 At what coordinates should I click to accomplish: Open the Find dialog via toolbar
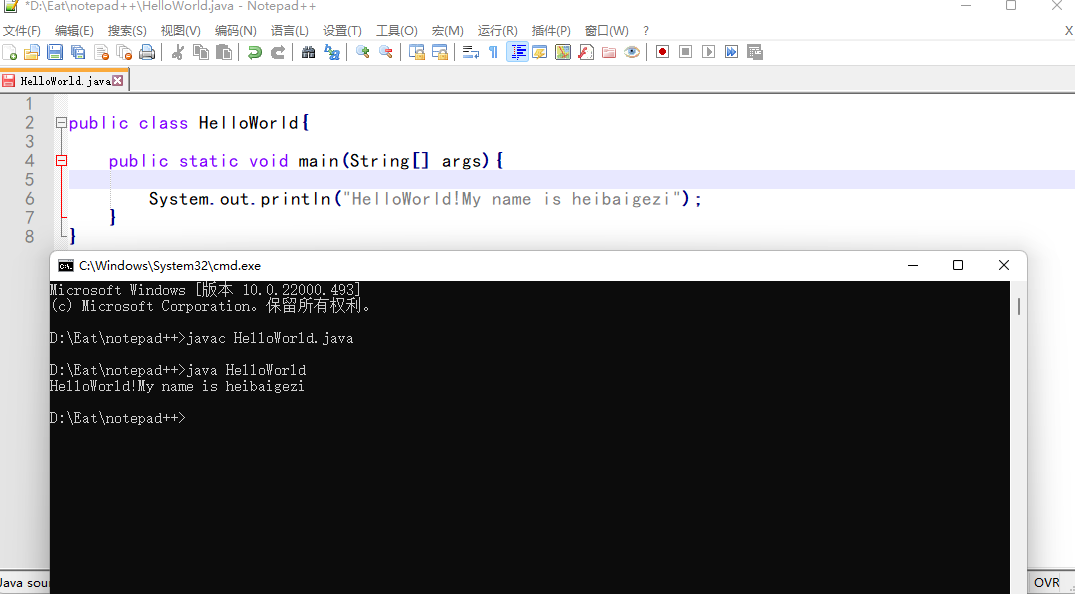click(x=310, y=51)
